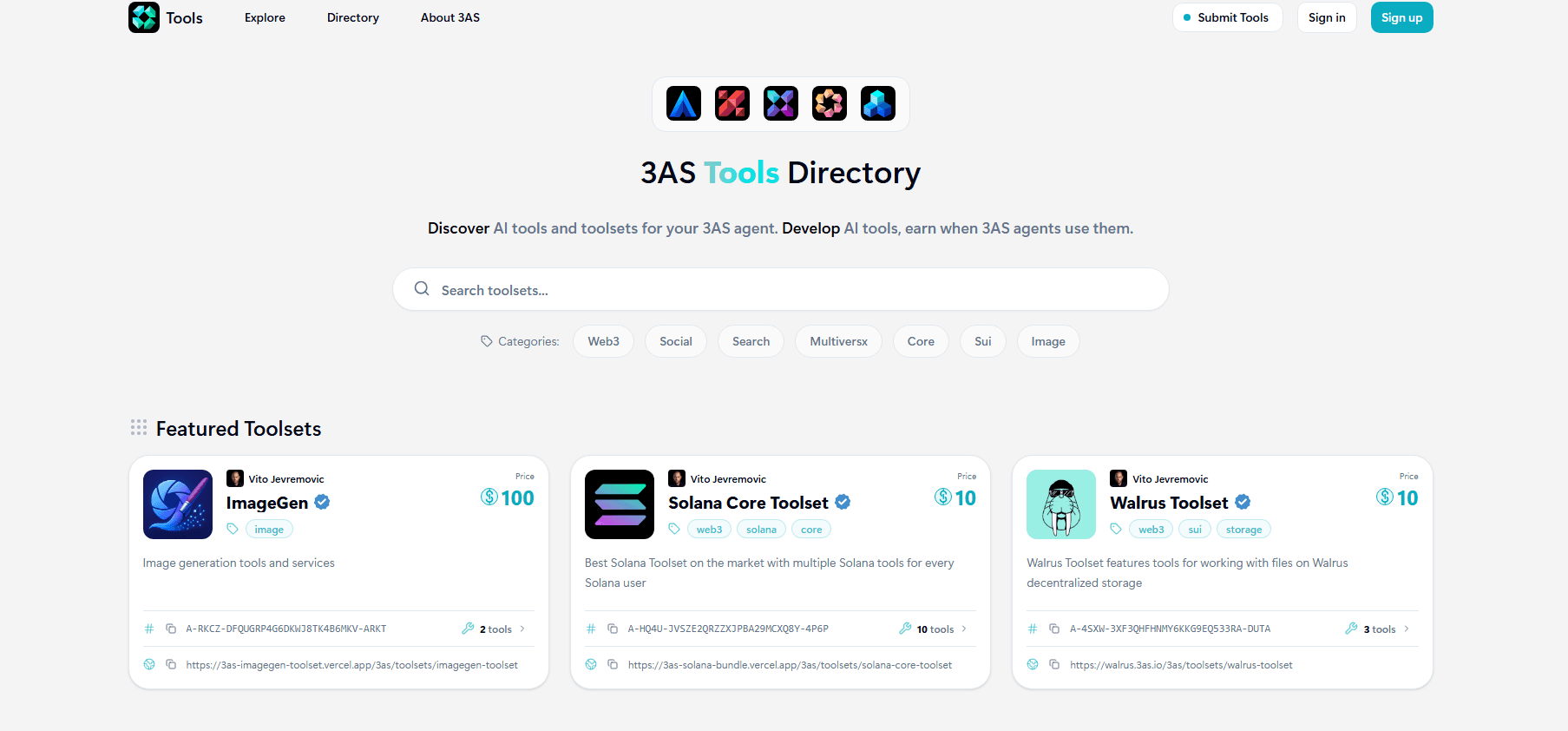Open the ImageGen vercel.app toolset URL
1568x731 pixels.
[x=351, y=665]
